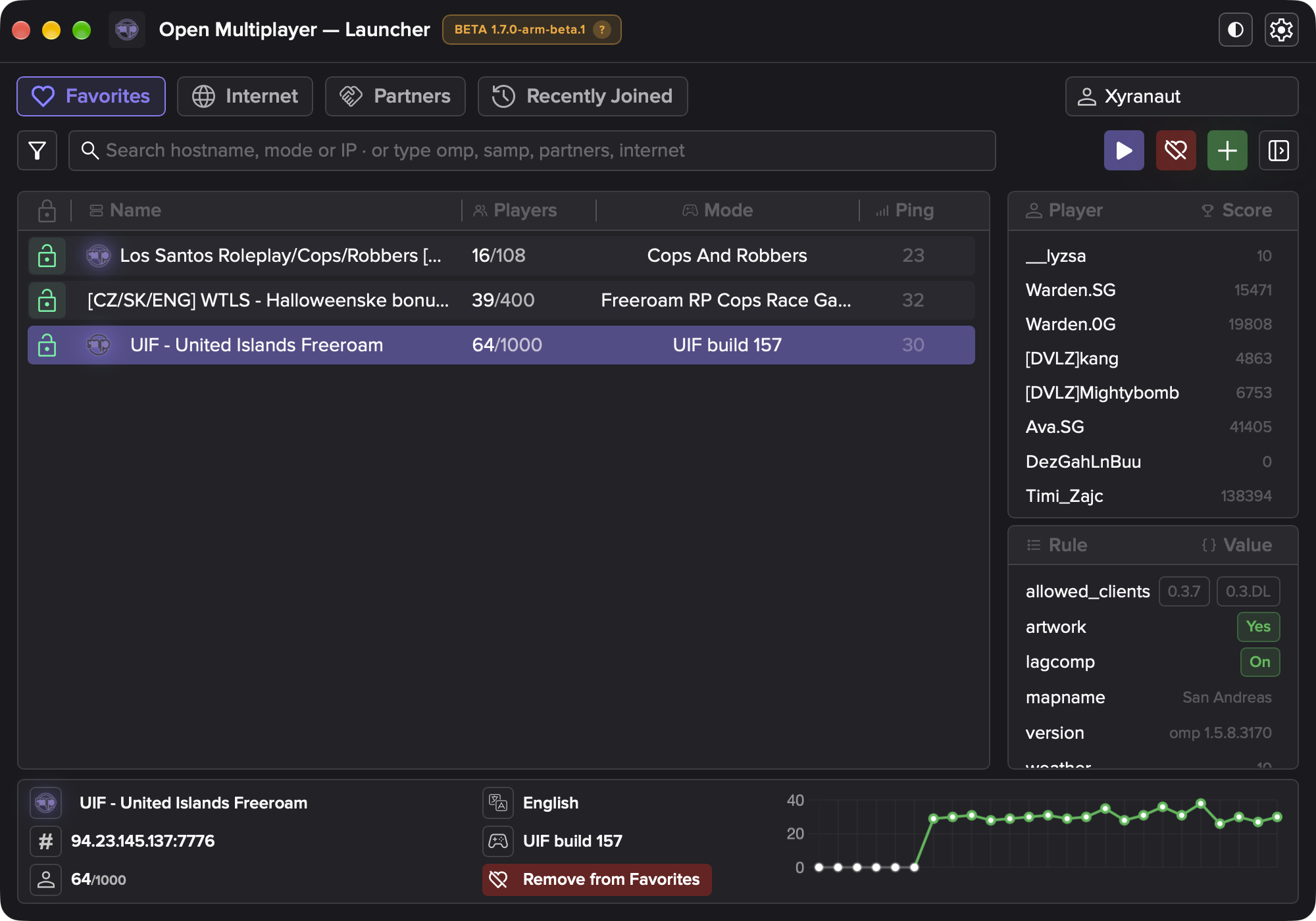The height and width of the screenshot is (921, 1316).
Task: Click the lagcomp On badge
Action: pyautogui.click(x=1259, y=662)
